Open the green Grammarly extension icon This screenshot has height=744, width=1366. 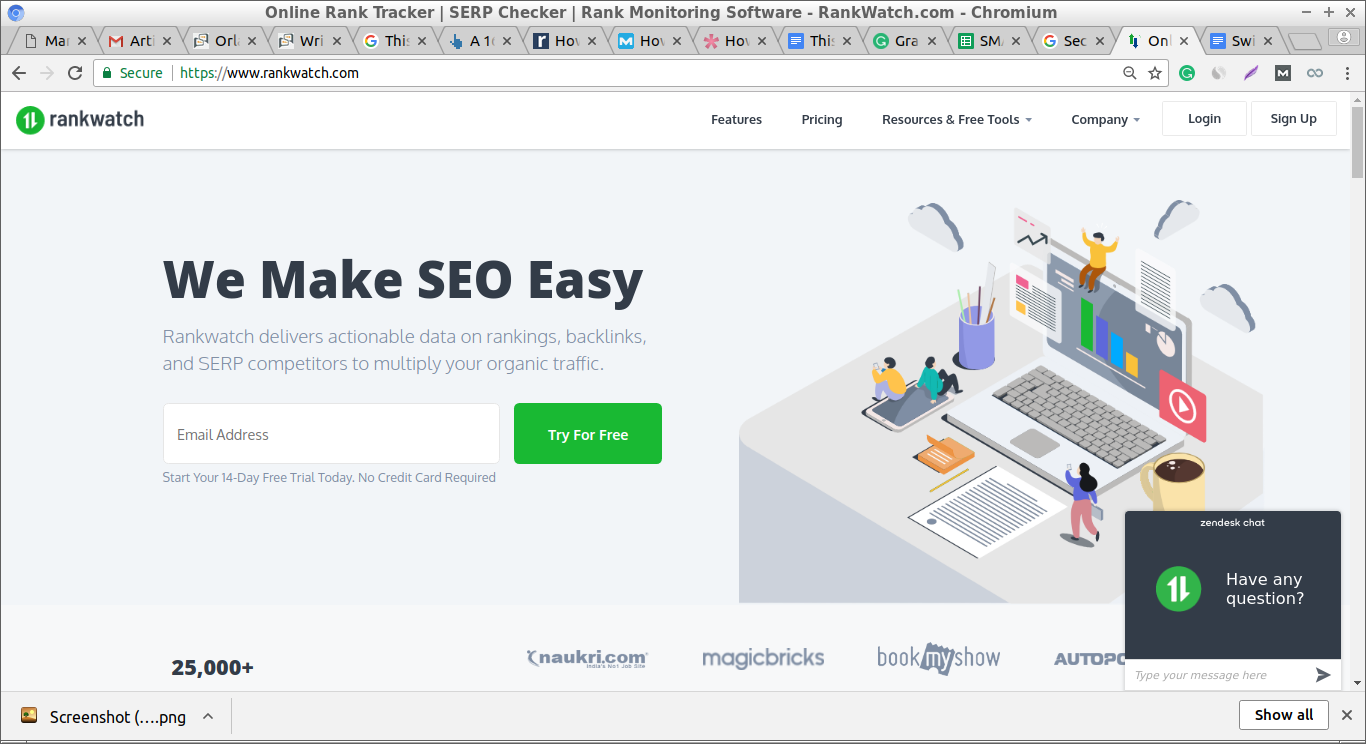click(1187, 73)
